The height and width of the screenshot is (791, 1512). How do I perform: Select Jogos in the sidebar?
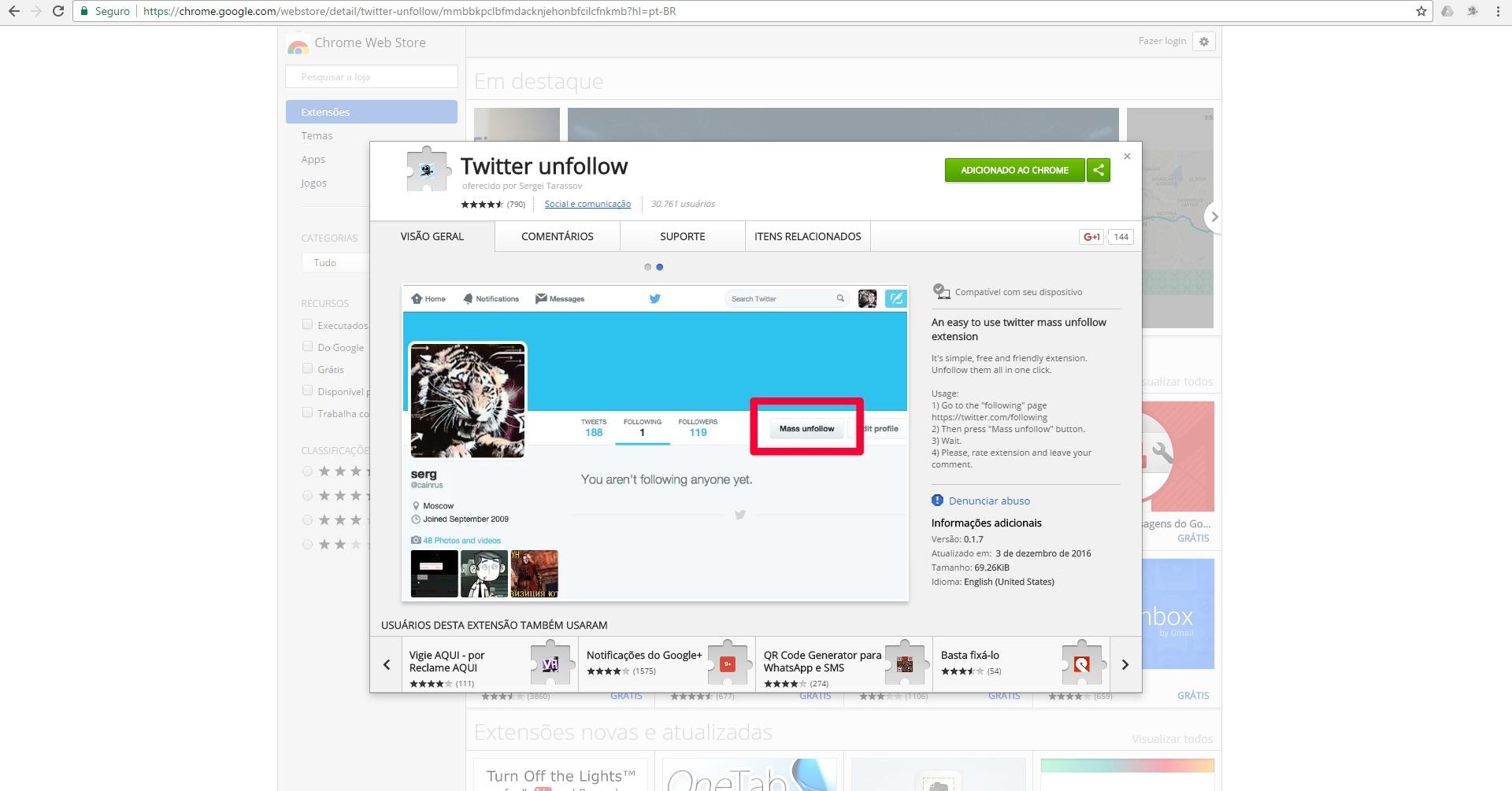tap(313, 183)
